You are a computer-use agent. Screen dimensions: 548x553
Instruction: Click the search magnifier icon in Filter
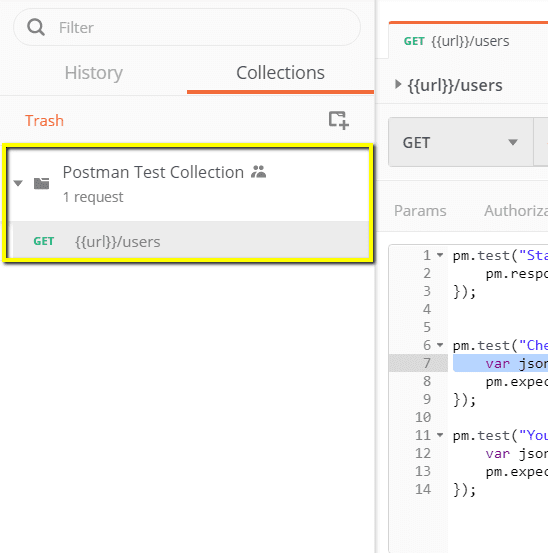[x=36, y=27]
